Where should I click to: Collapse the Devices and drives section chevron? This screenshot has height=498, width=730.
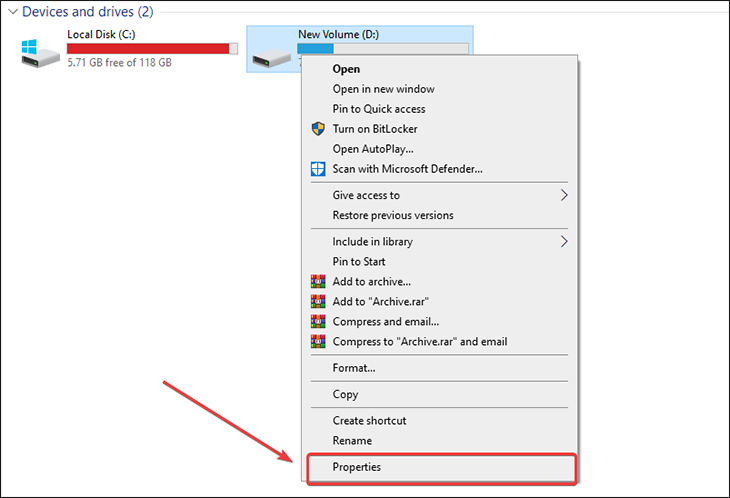11,12
